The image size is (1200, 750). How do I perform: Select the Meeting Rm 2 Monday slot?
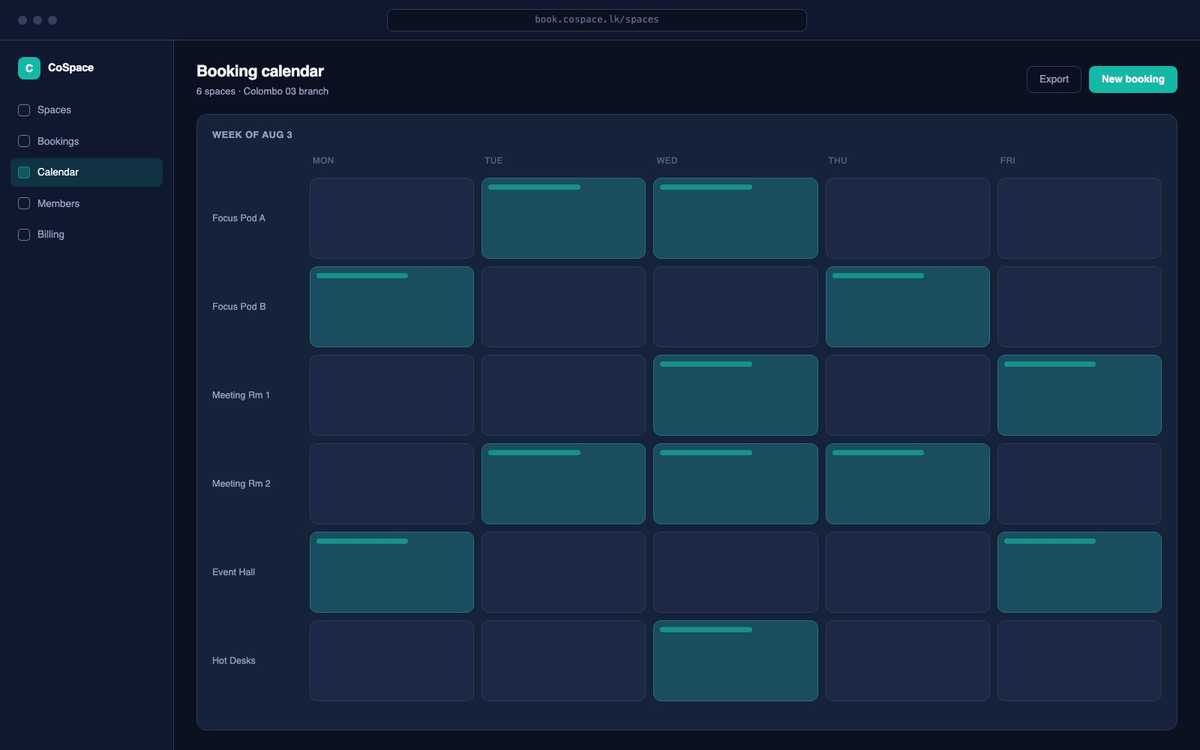392,484
